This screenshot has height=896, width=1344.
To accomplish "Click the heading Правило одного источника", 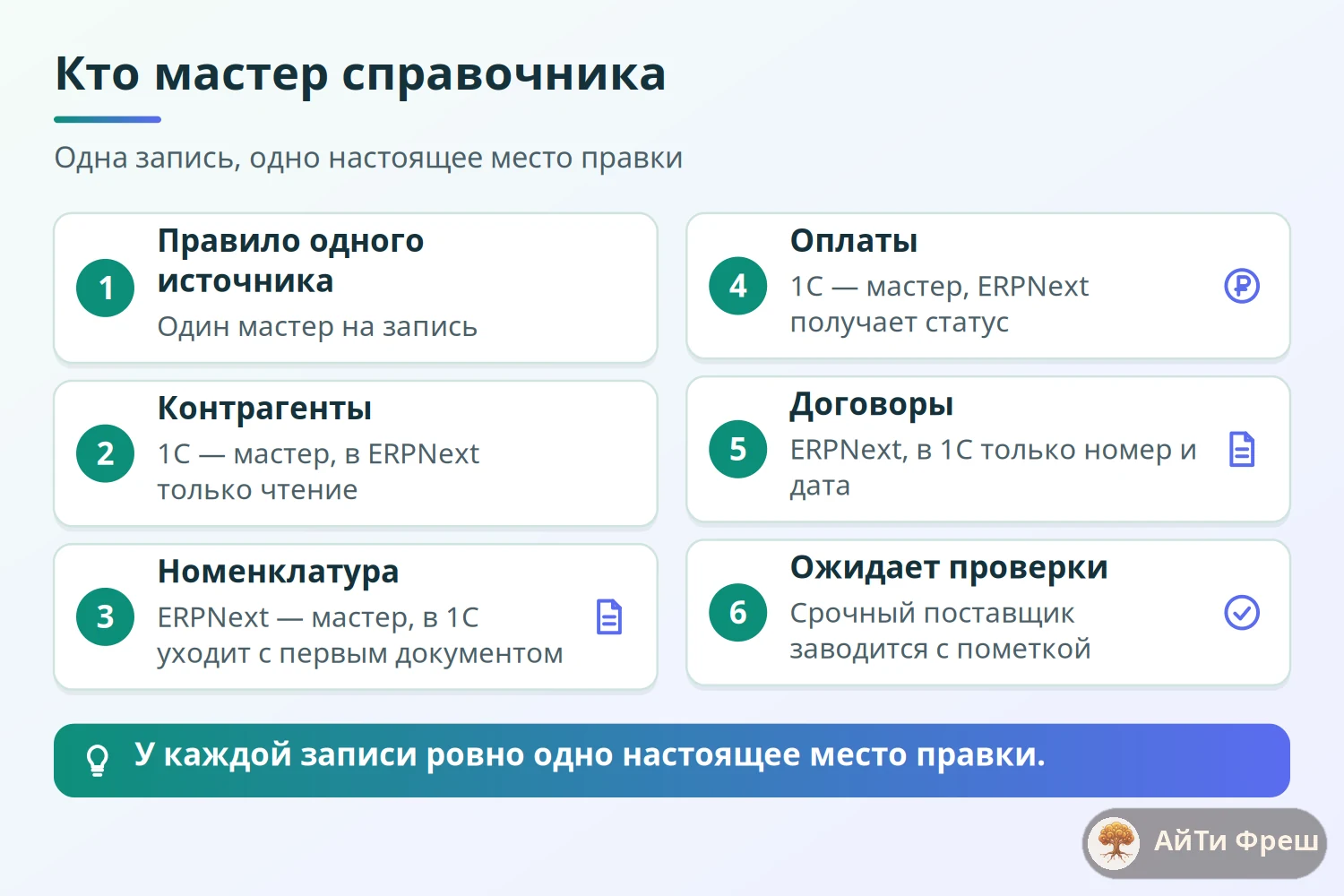I will pyautogui.click(x=291, y=261).
